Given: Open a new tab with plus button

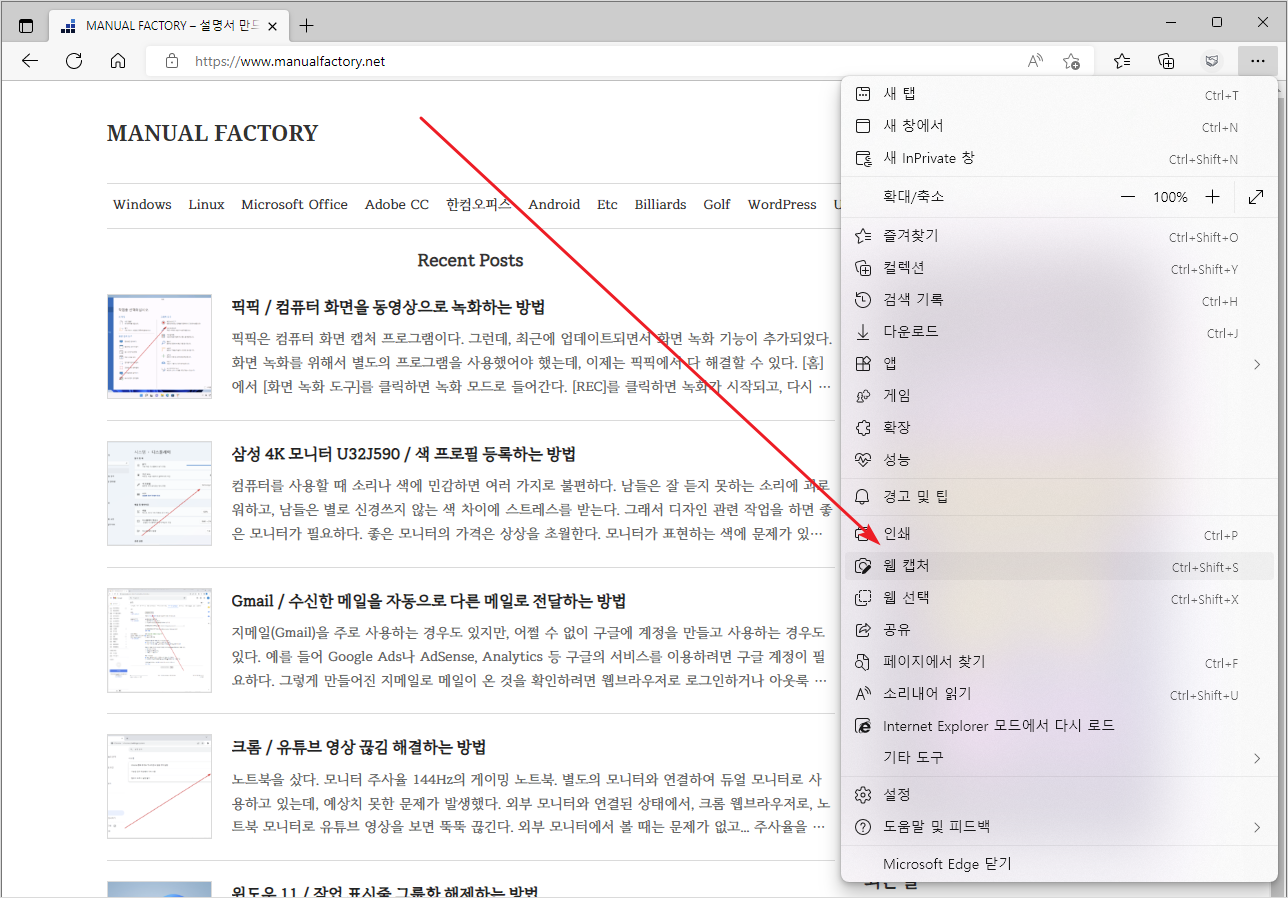Looking at the screenshot, I should [x=307, y=25].
